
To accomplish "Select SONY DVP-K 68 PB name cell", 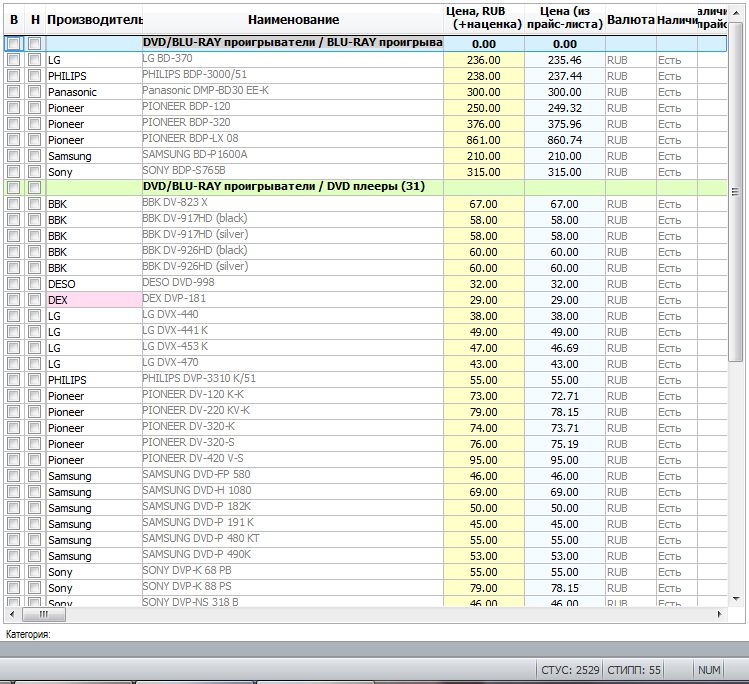I will point(293,572).
